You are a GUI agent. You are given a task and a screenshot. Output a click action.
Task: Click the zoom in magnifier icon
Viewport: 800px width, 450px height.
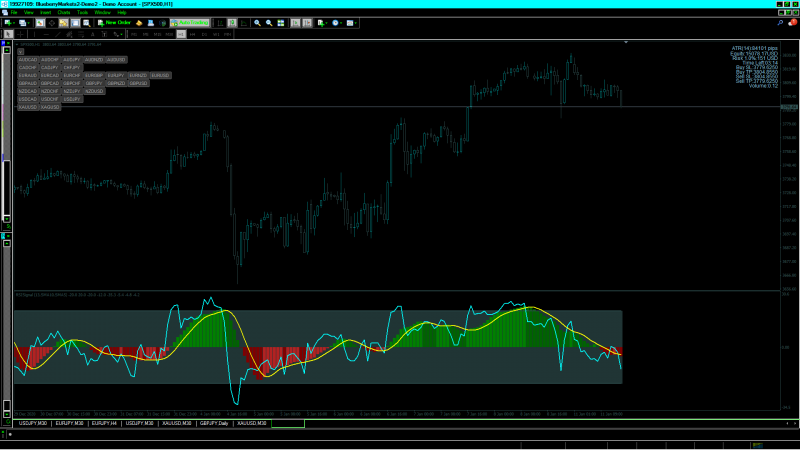pyautogui.click(x=257, y=22)
